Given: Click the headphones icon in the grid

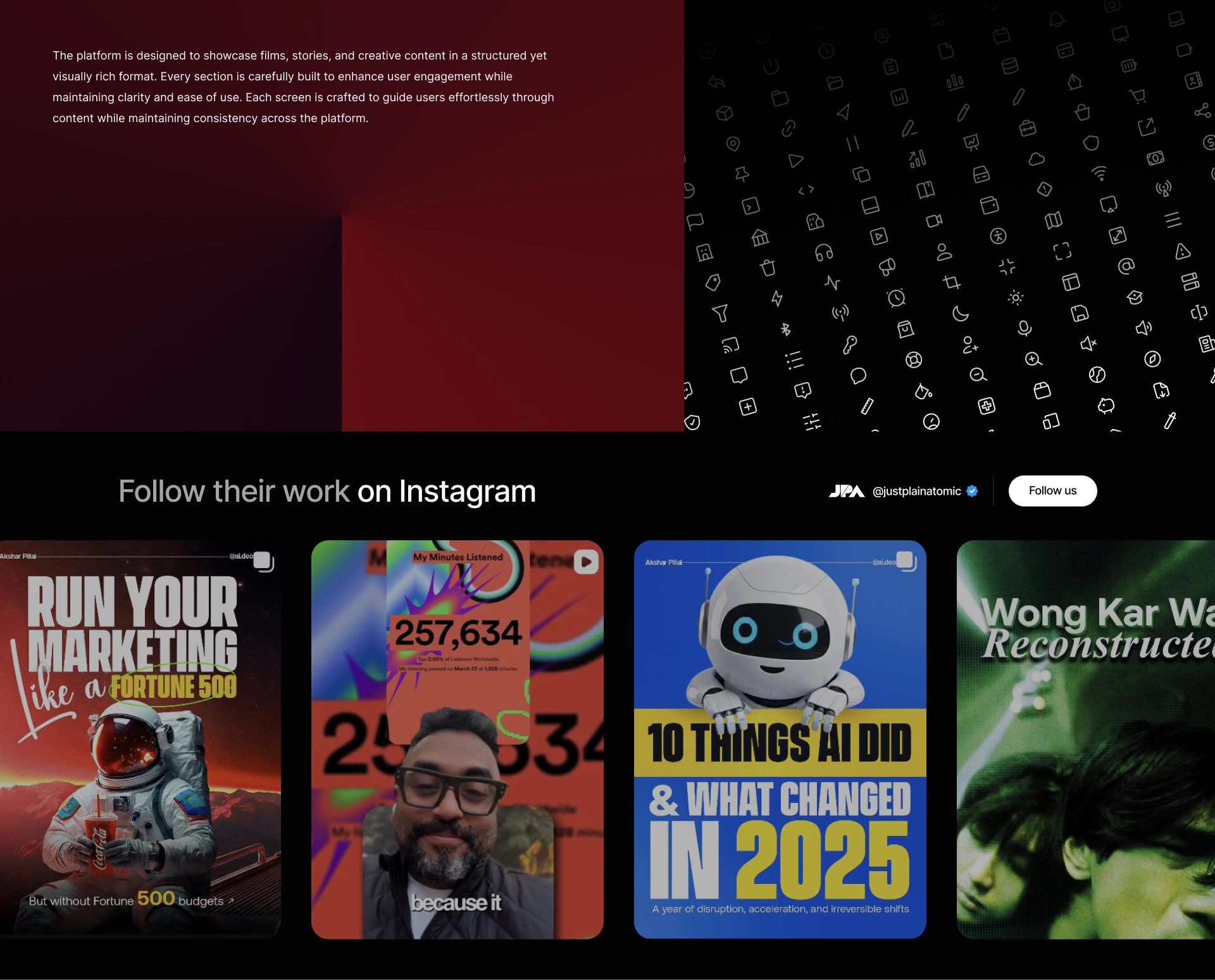Looking at the screenshot, I should coord(824,252).
